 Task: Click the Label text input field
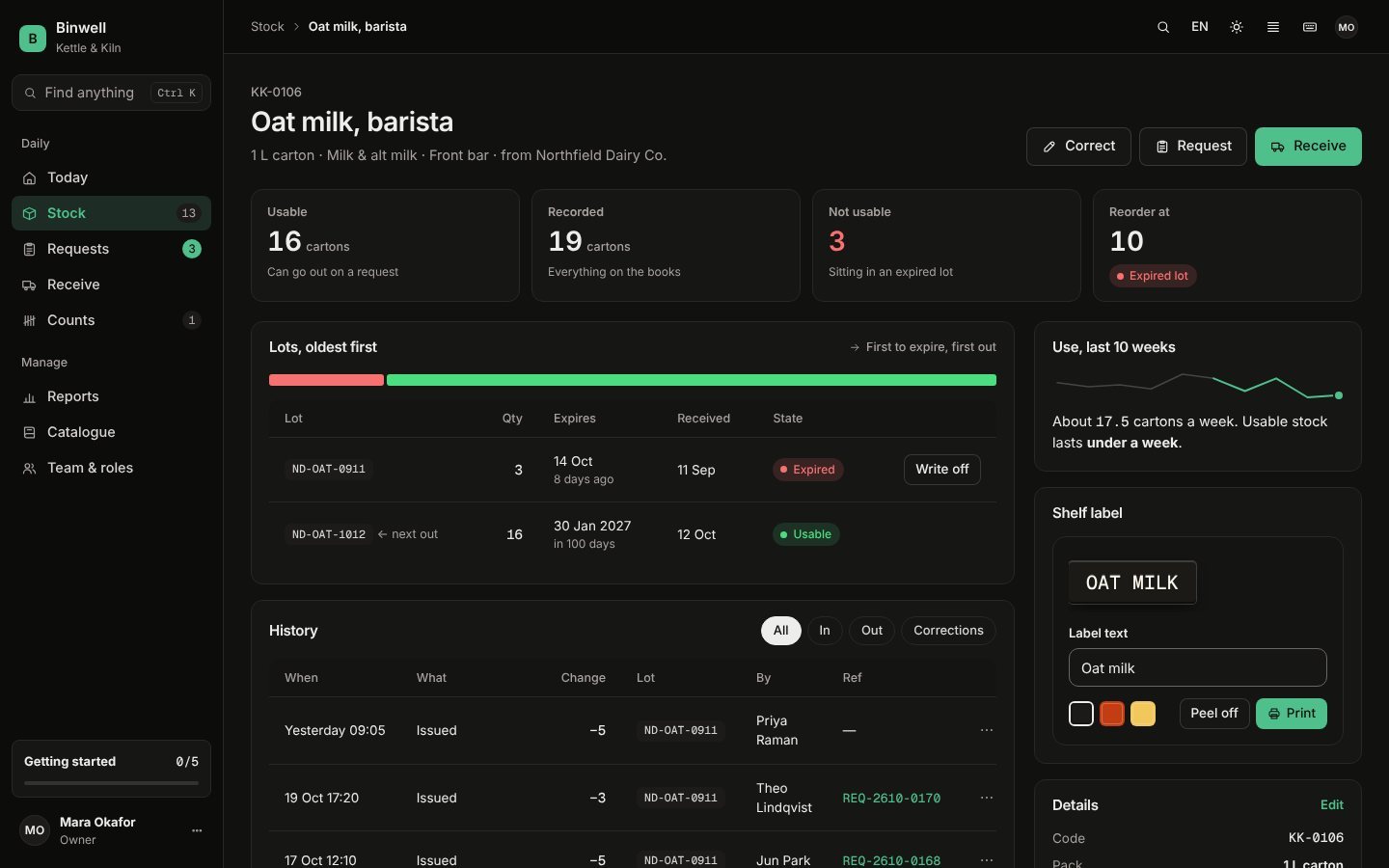(1198, 667)
